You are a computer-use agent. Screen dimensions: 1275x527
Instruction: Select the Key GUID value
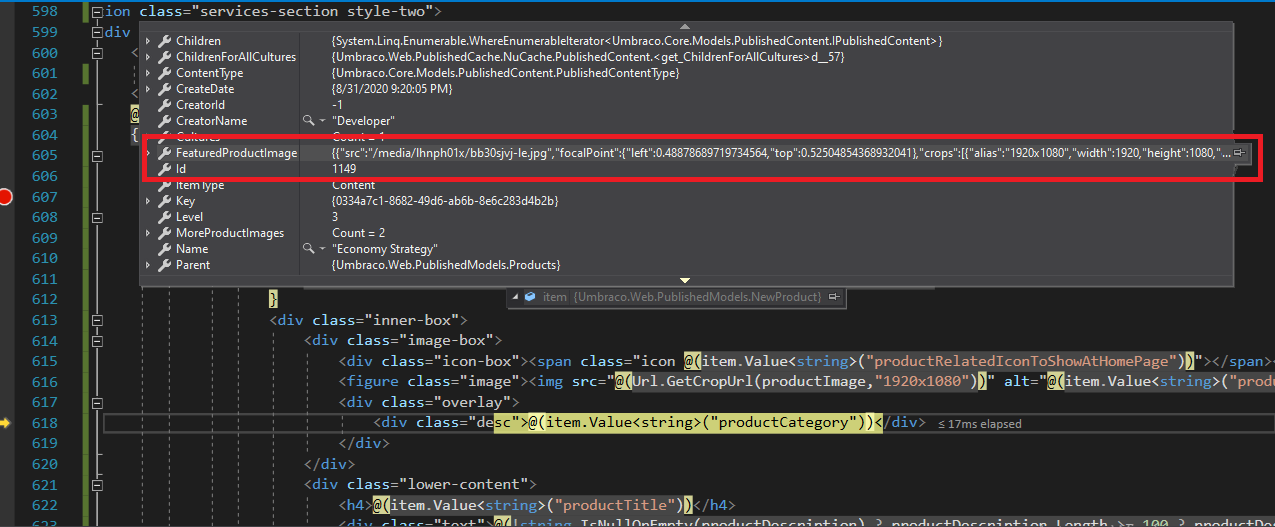point(444,201)
